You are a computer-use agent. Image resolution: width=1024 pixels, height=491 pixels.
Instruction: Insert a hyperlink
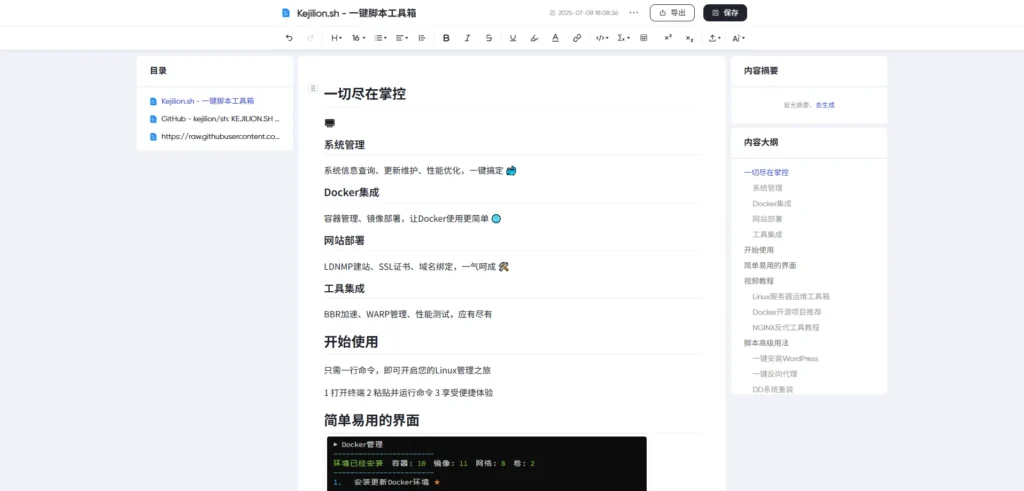pyautogui.click(x=577, y=39)
